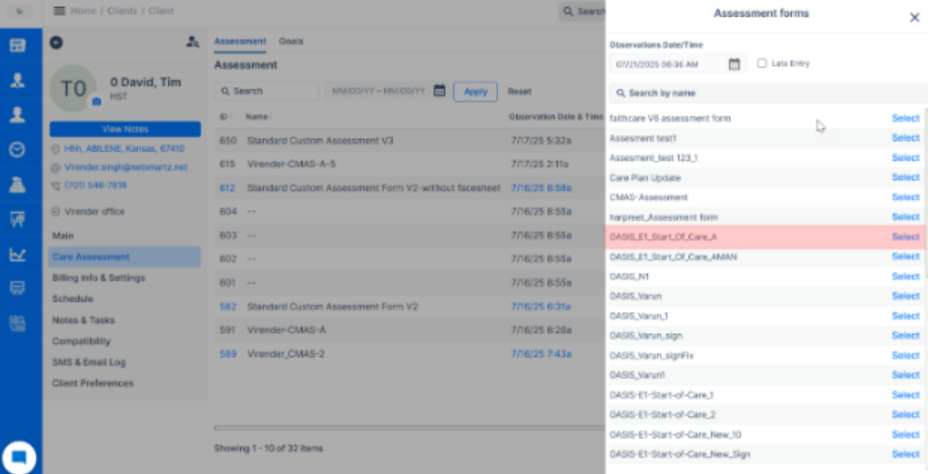928x474 pixels.
Task: Click the Search by name field
Action: click(765, 93)
